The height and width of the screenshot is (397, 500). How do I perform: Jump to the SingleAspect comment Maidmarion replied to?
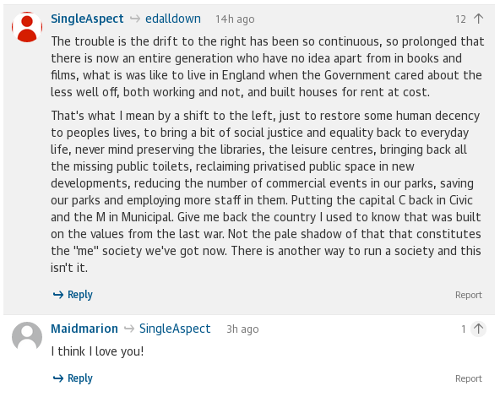pyautogui.click(x=175, y=329)
